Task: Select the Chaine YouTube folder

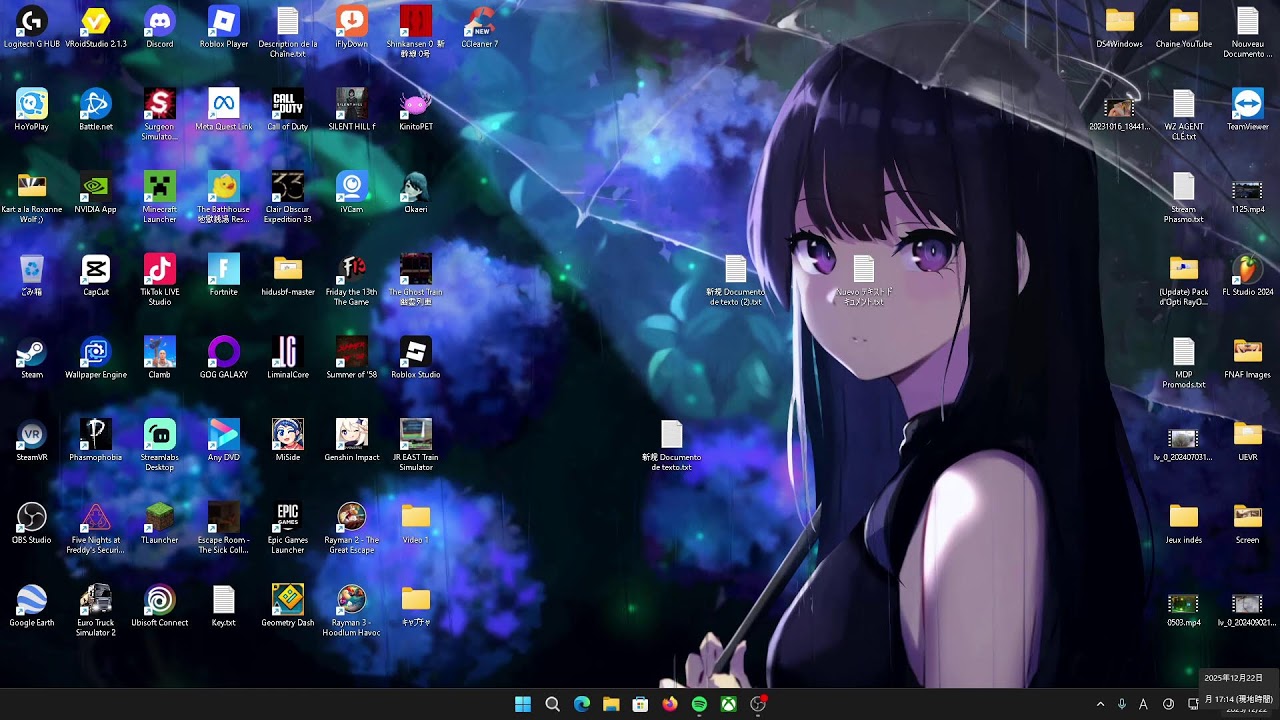Action: coord(1184,28)
